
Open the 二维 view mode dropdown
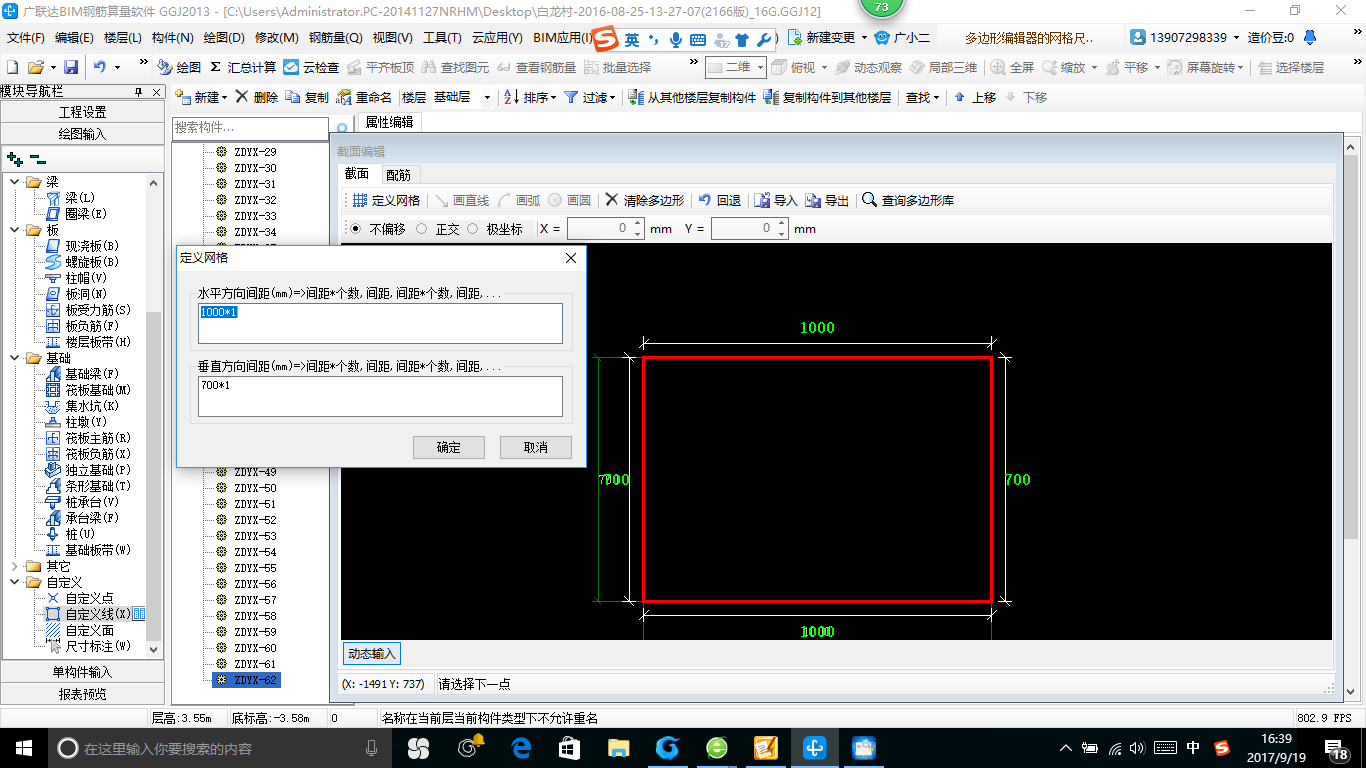point(736,67)
